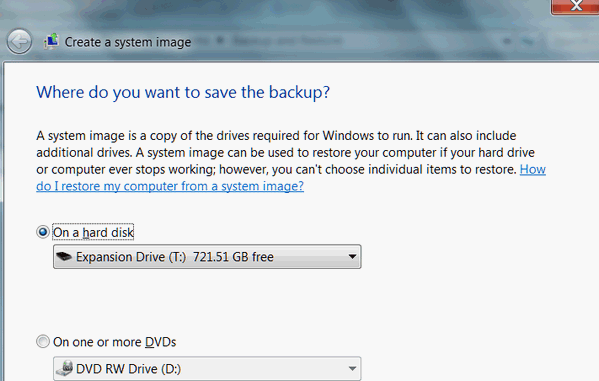Click the 721.51 GB free text

point(233,257)
